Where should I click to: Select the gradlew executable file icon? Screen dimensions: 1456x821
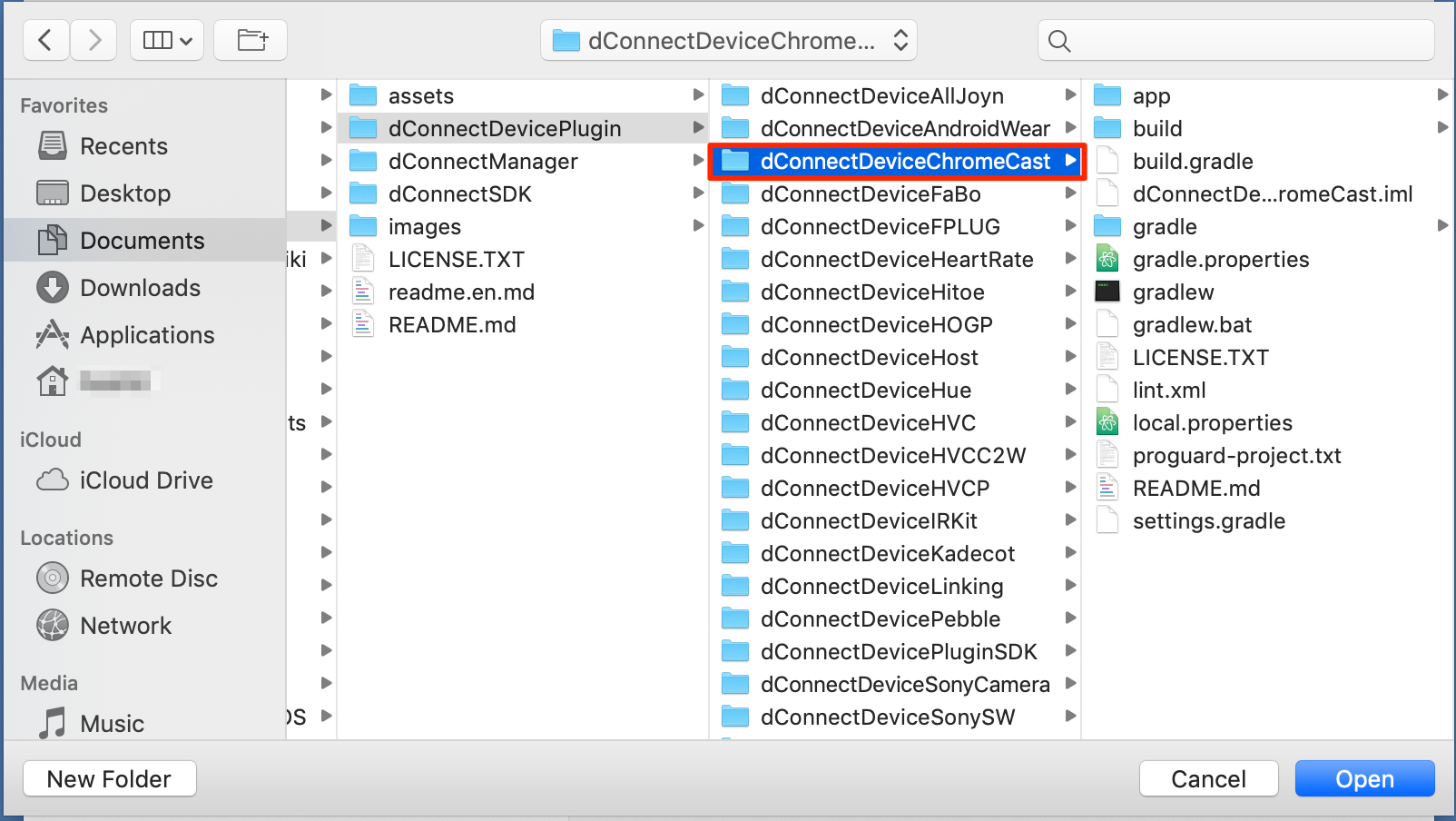[1107, 292]
